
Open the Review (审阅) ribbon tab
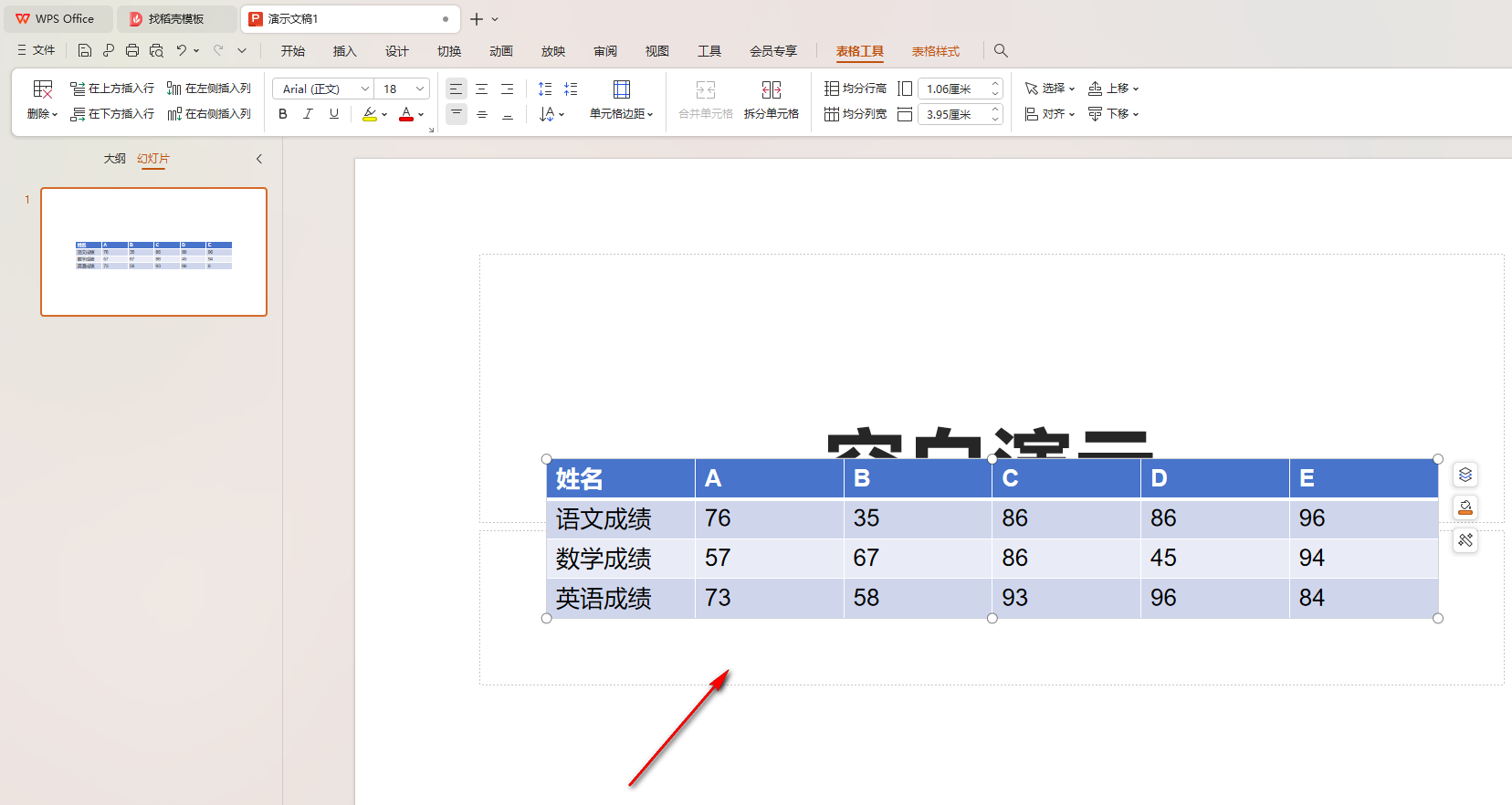(x=604, y=51)
